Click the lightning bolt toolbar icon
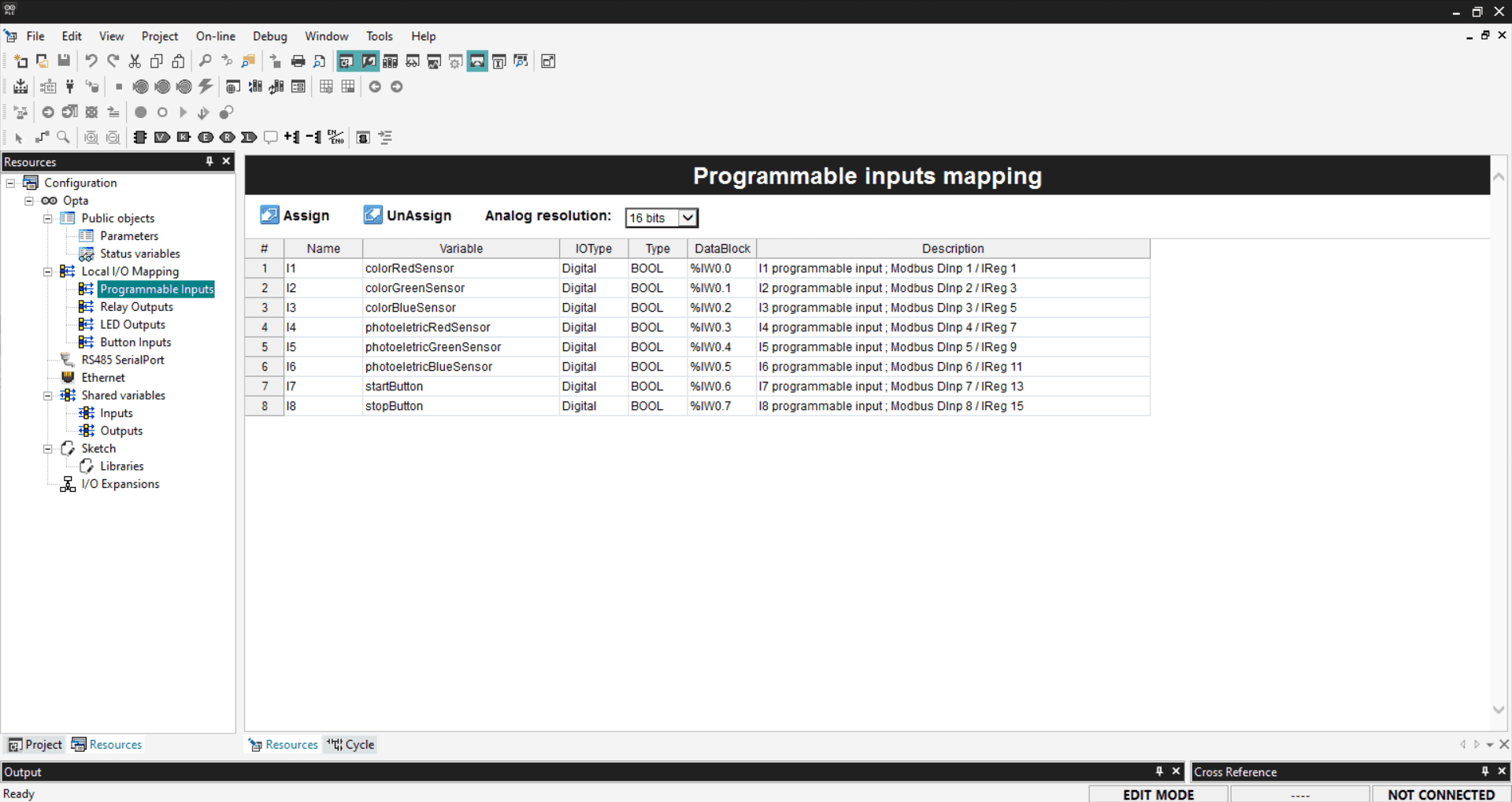The height and width of the screenshot is (802, 1512). pyautogui.click(x=206, y=87)
